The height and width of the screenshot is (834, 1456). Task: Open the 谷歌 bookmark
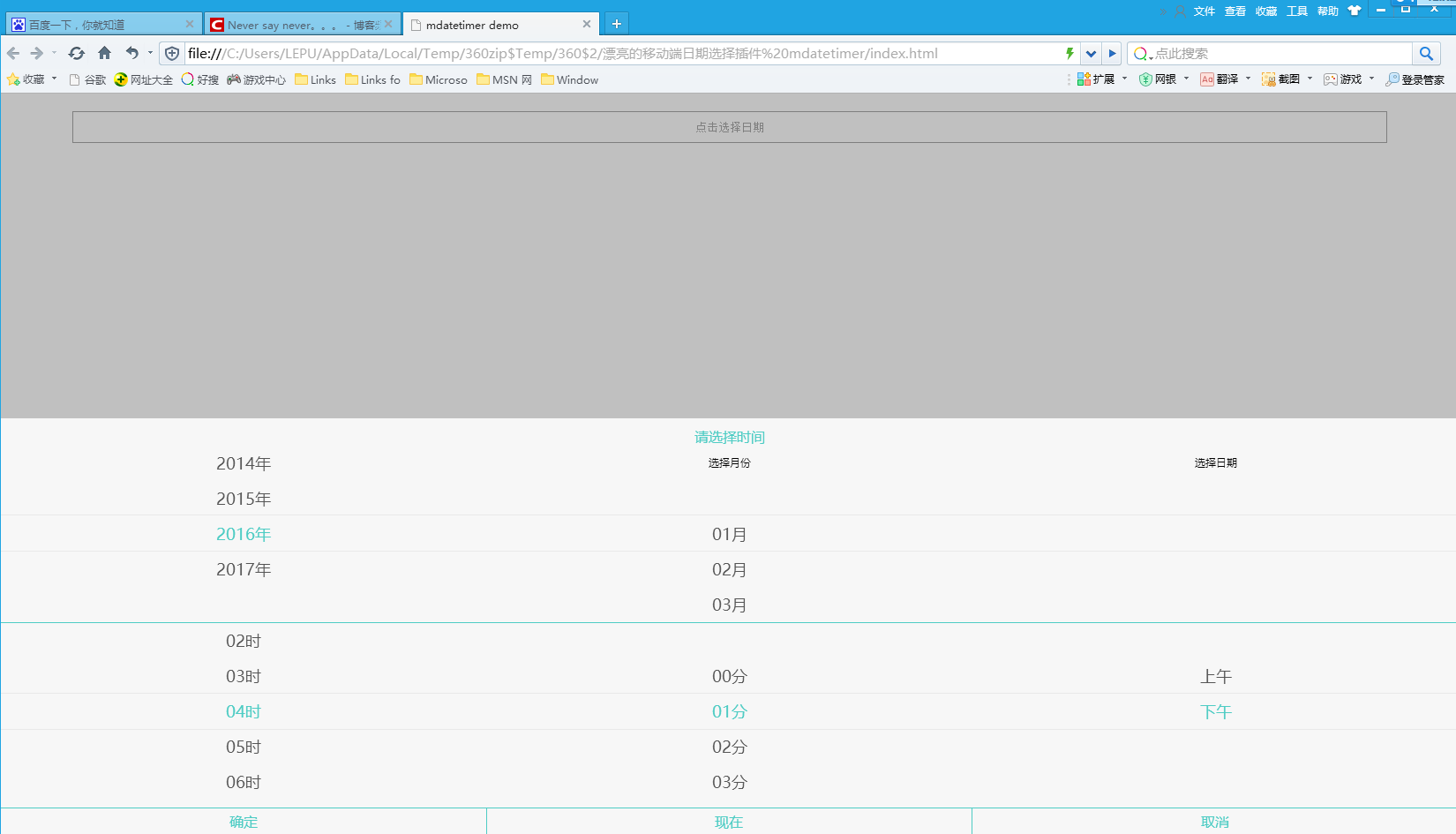(x=87, y=79)
